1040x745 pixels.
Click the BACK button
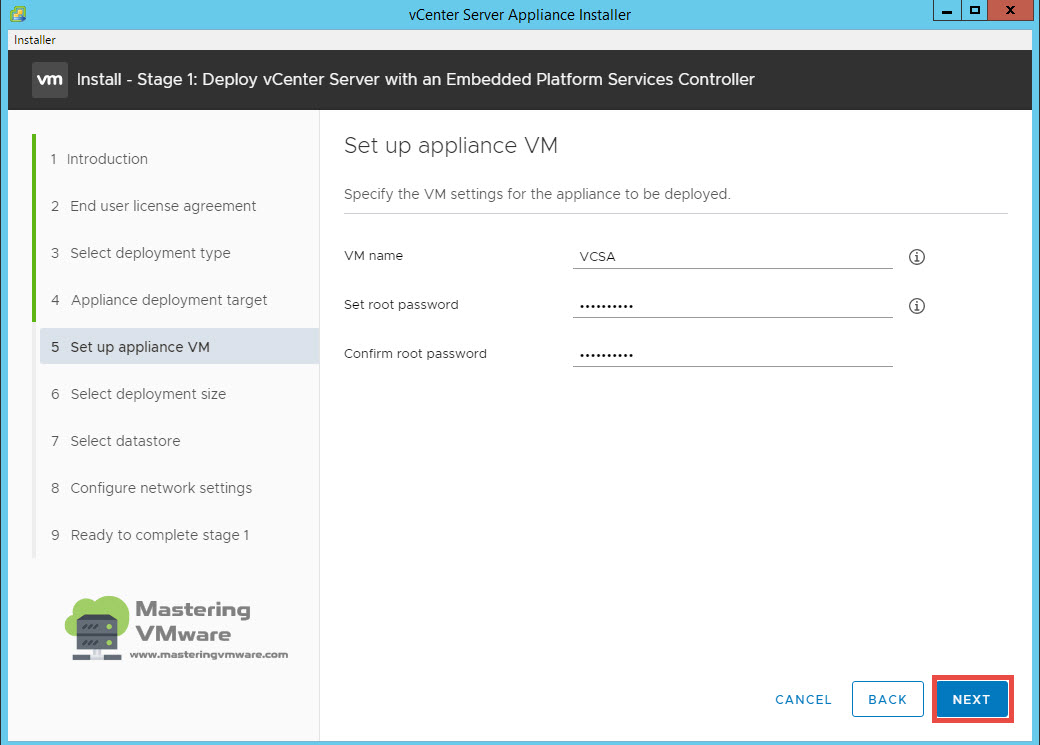coord(887,699)
